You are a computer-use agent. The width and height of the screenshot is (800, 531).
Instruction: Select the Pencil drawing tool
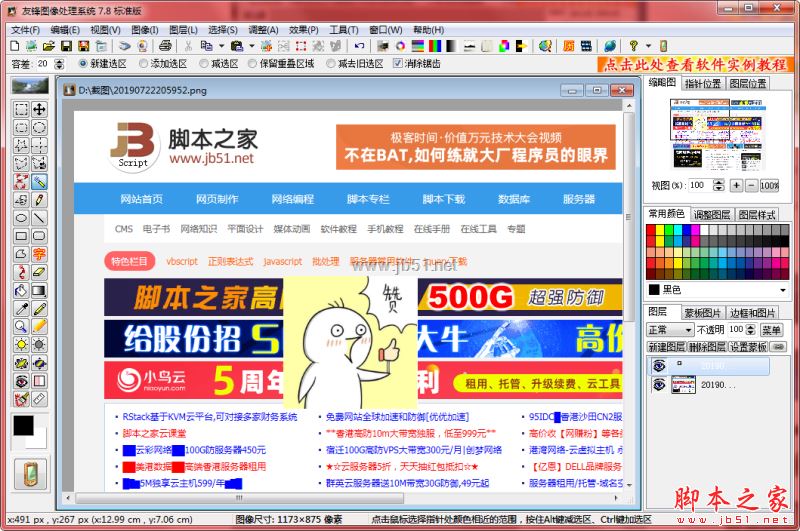point(39,200)
